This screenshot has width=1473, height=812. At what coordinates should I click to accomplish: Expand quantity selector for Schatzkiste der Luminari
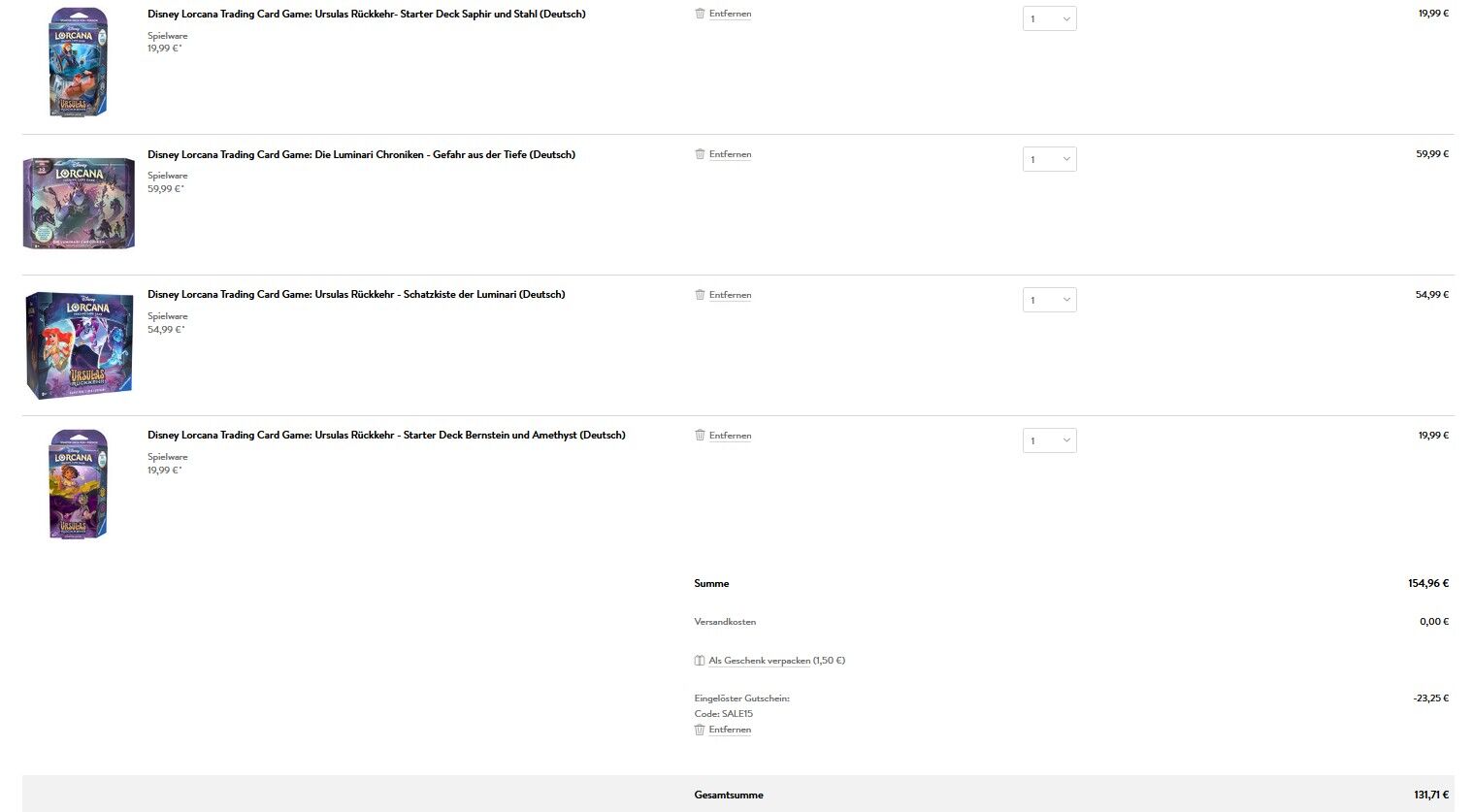pyautogui.click(x=1049, y=300)
